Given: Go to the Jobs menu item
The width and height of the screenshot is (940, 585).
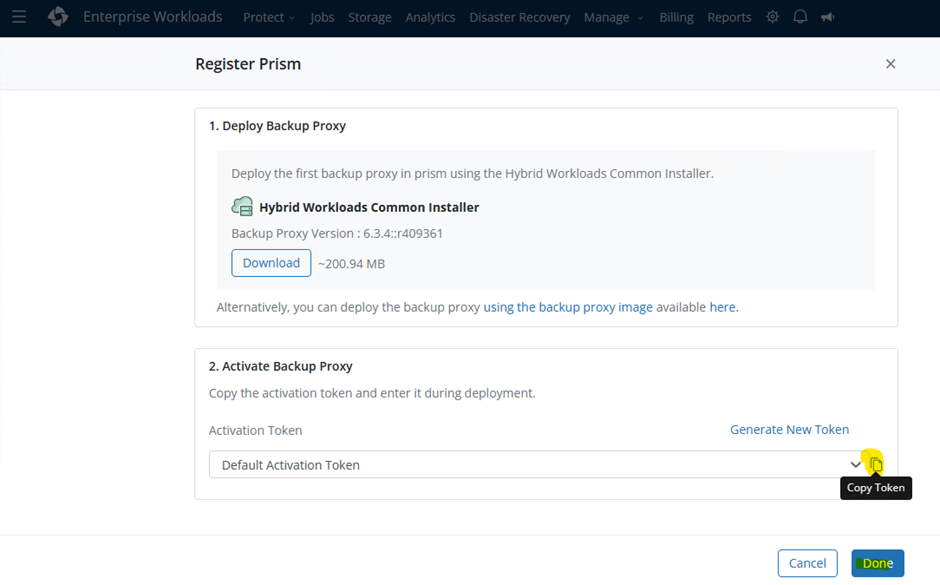Looking at the screenshot, I should coord(322,17).
